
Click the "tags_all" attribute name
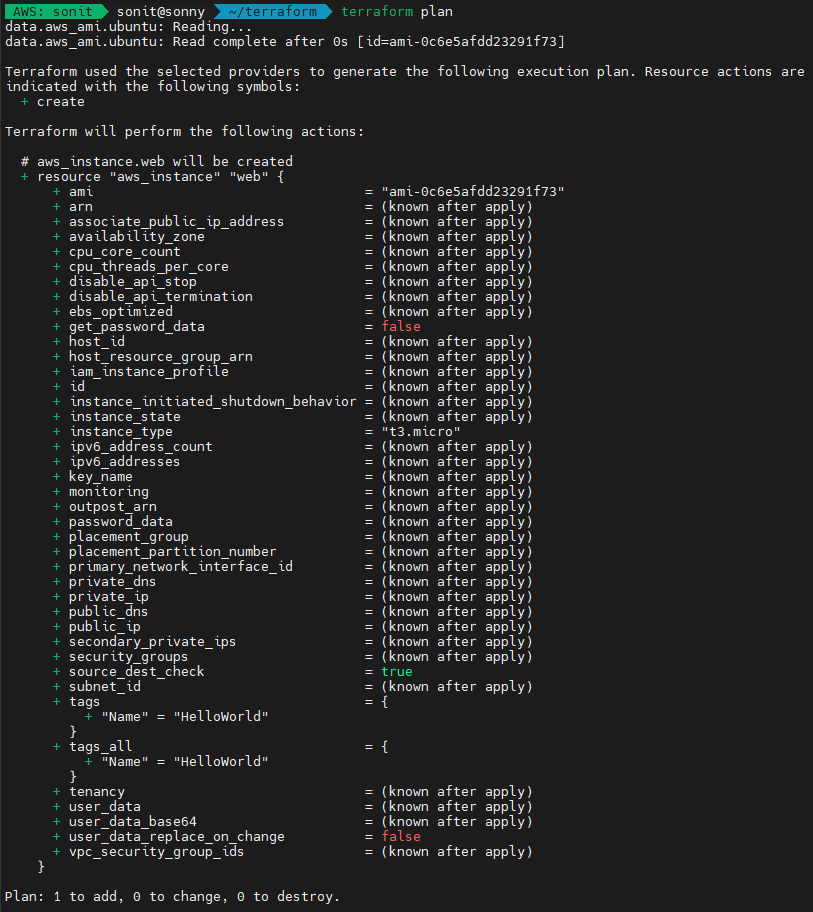point(101,747)
